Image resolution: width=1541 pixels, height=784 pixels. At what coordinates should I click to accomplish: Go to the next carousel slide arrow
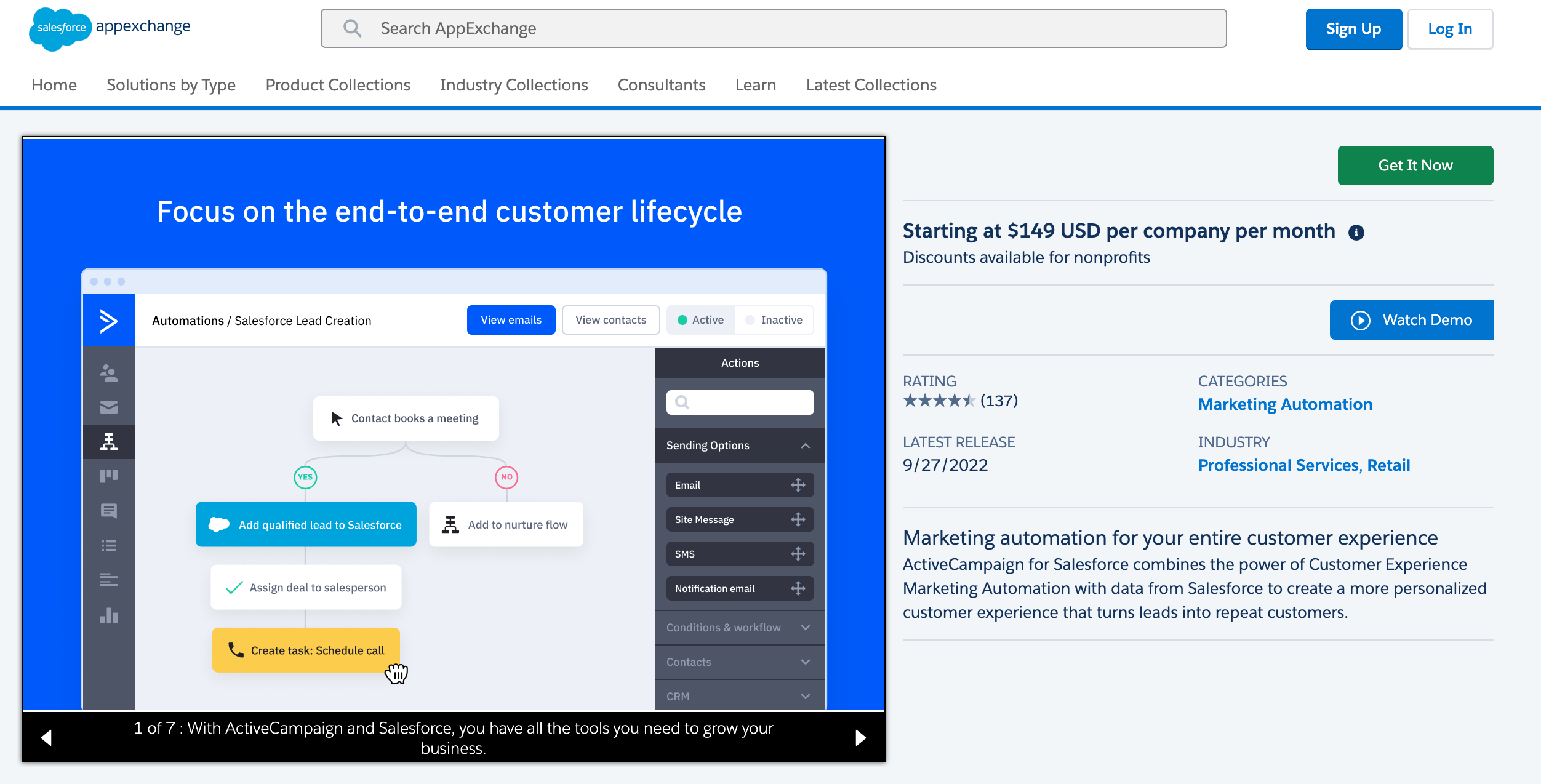click(860, 737)
